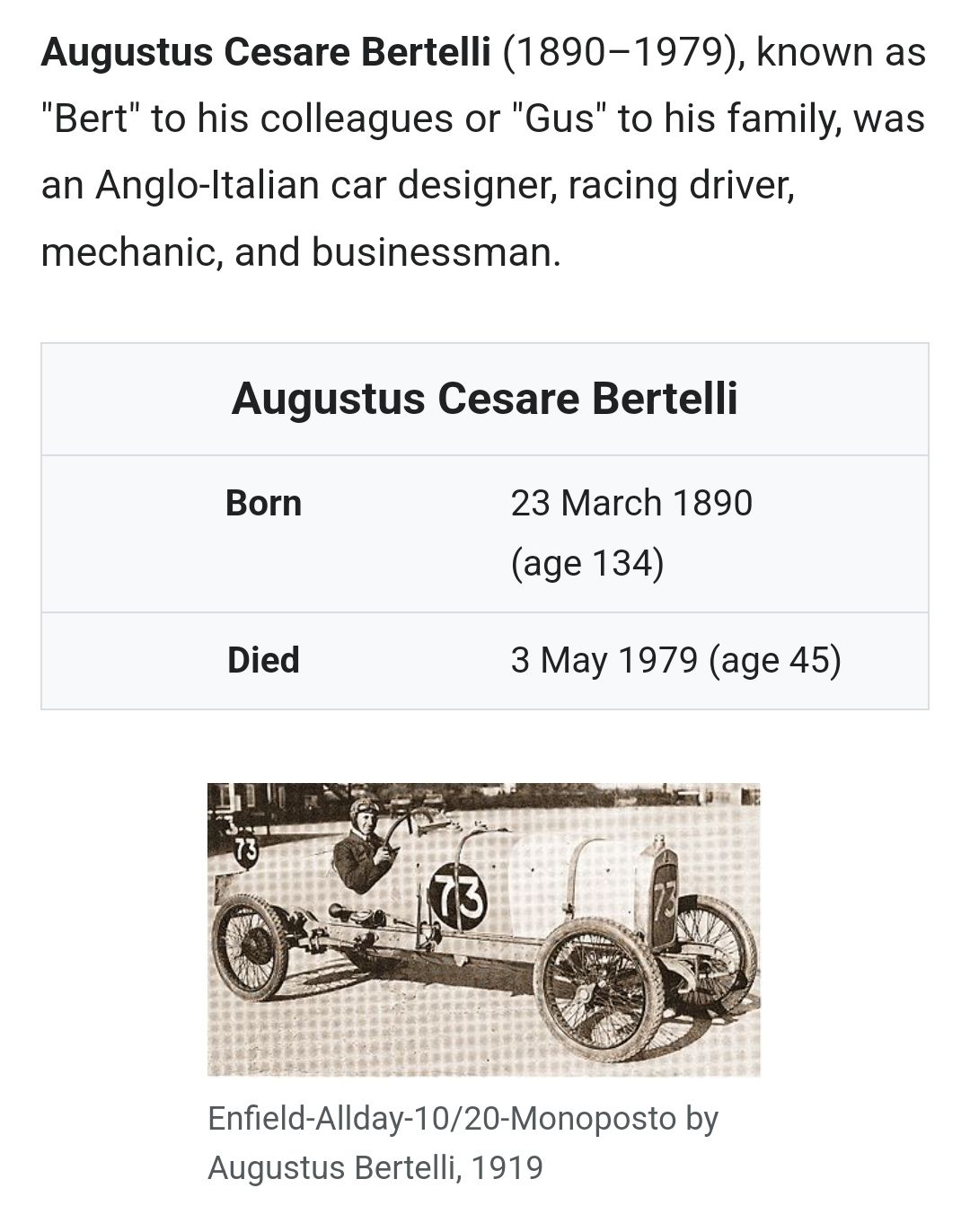Click the word businessman
Image resolution: width=970 pixels, height=1232 pixels.
pyautogui.click(x=436, y=252)
